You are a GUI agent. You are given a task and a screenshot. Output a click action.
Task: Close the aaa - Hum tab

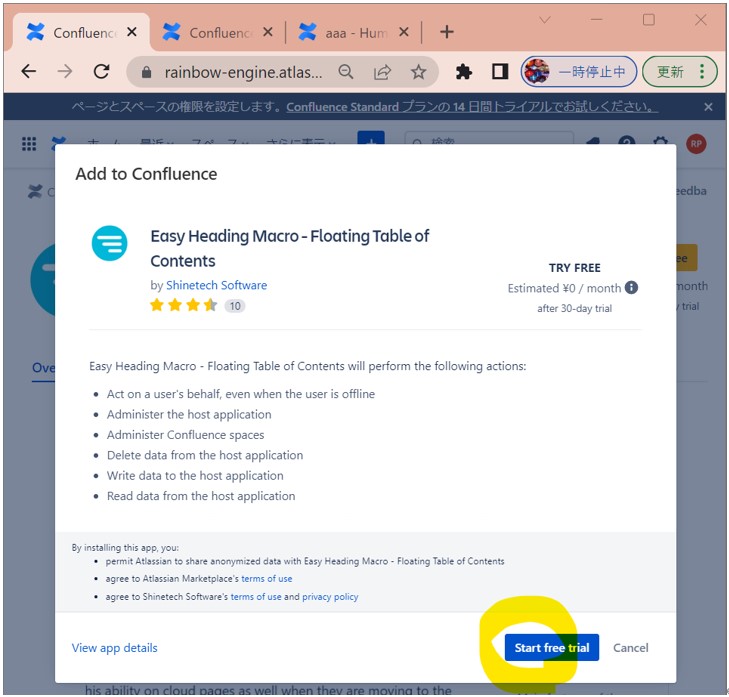point(404,32)
